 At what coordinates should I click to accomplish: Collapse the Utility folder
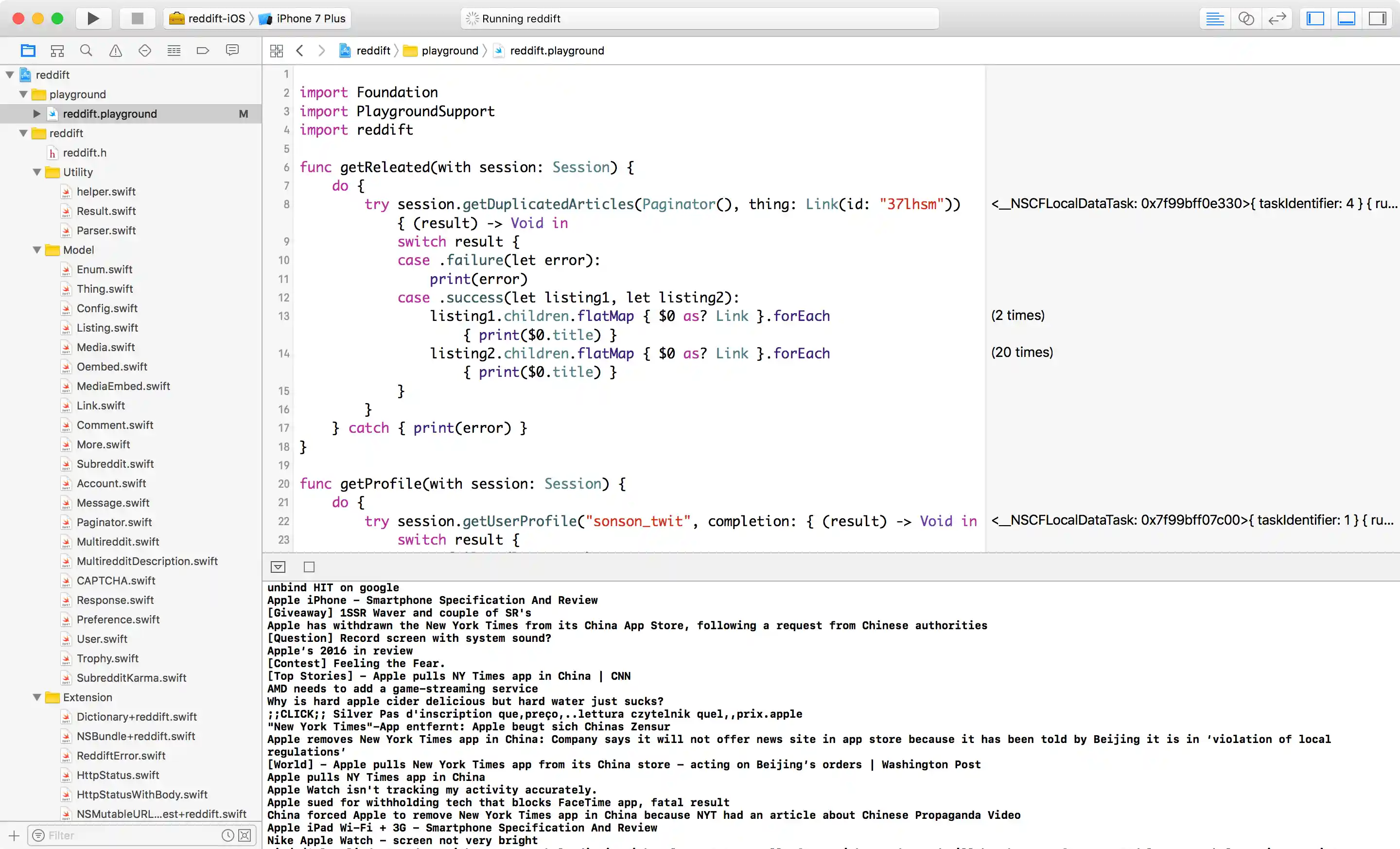click(37, 172)
